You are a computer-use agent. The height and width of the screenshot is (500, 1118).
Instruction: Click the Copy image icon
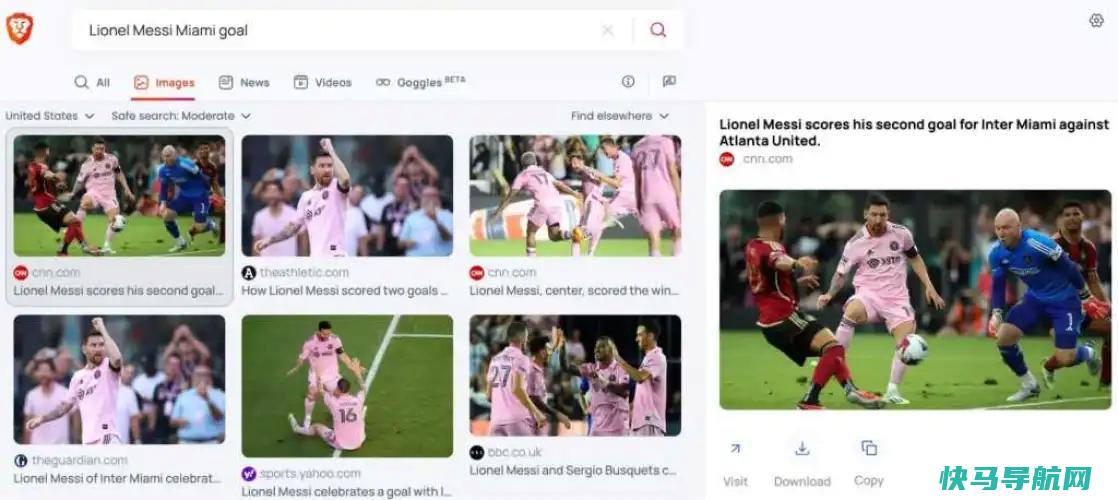coord(868,448)
